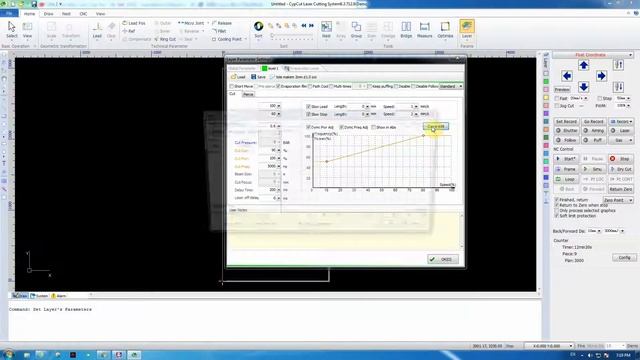The image size is (640, 360).
Task: Select the Bridge tool icon
Action: coord(406,29)
